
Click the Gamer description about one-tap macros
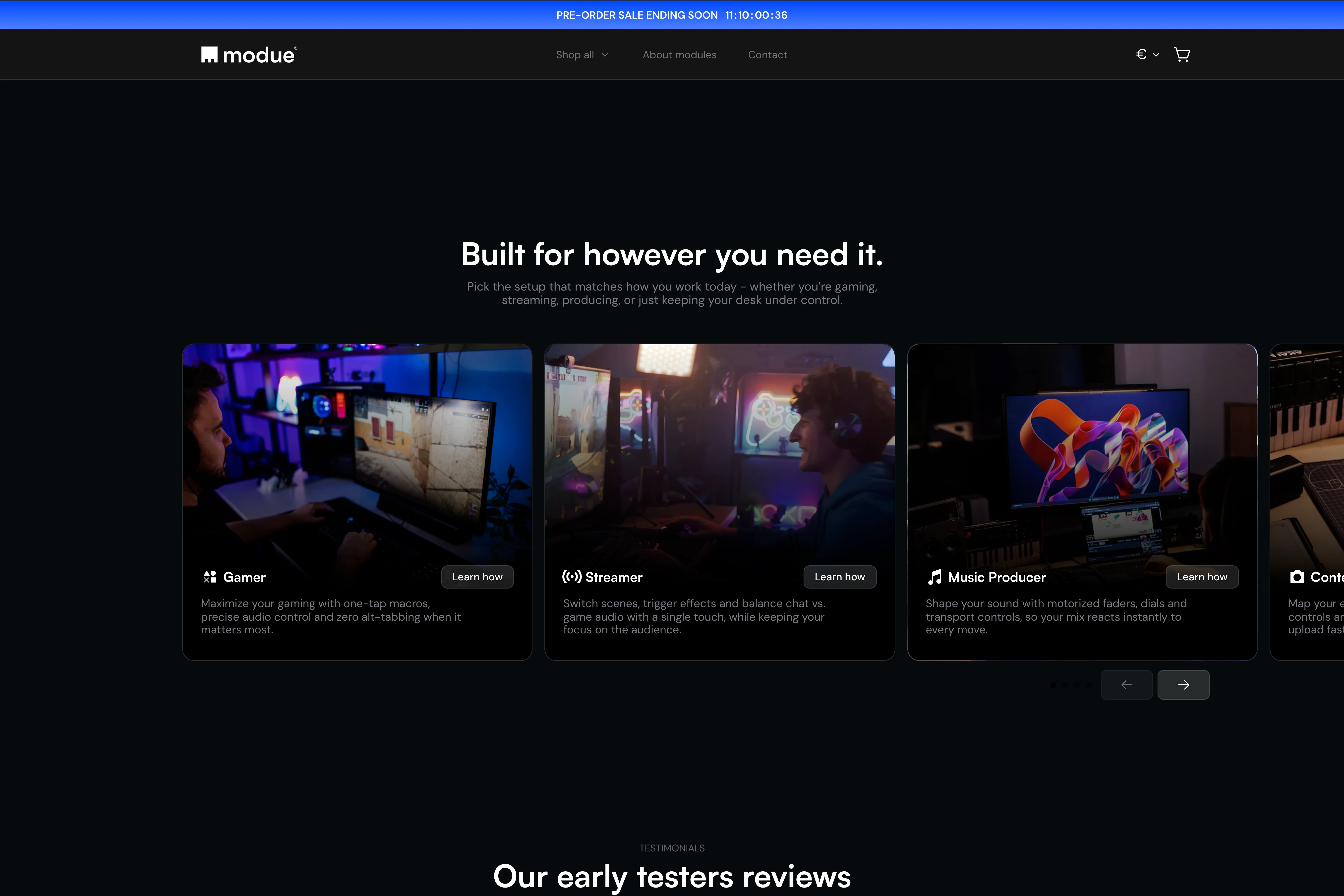(x=331, y=617)
